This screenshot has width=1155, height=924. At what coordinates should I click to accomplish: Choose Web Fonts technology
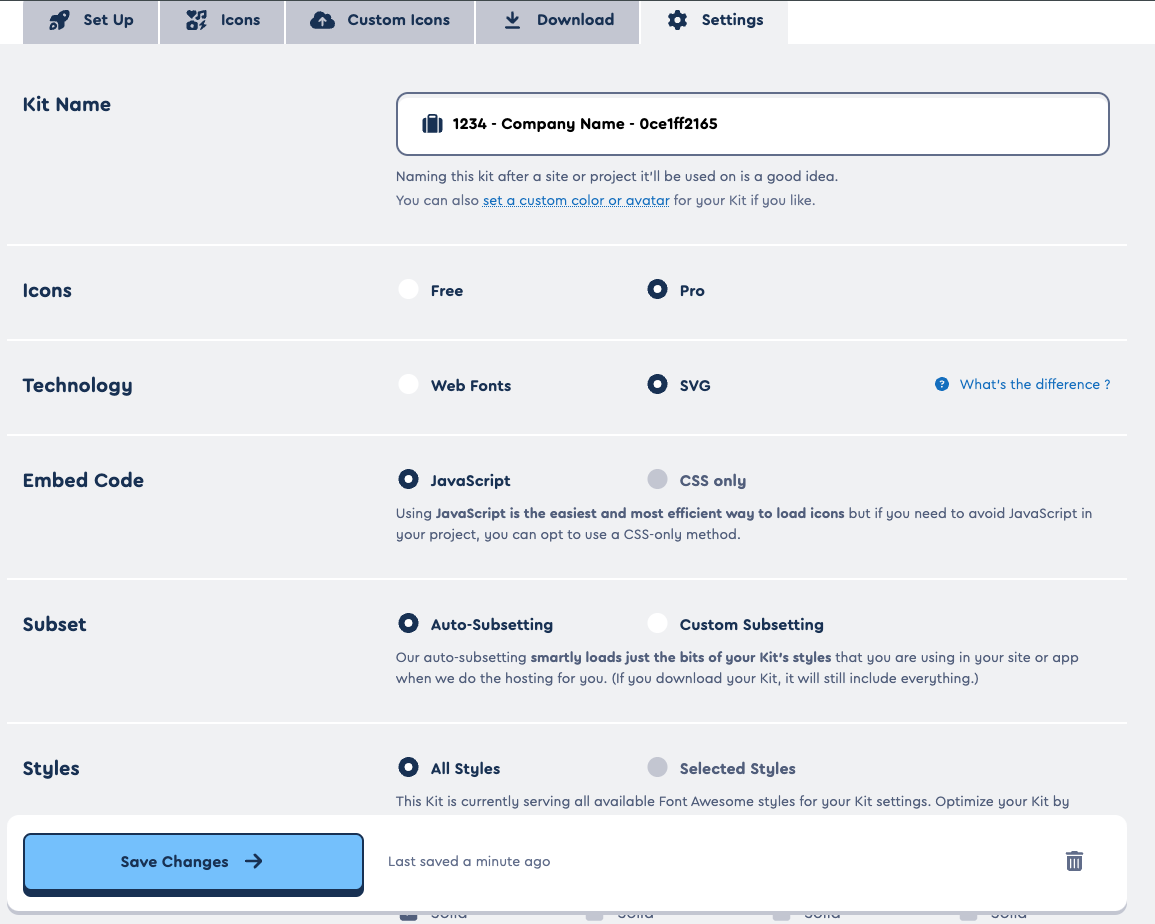408,385
